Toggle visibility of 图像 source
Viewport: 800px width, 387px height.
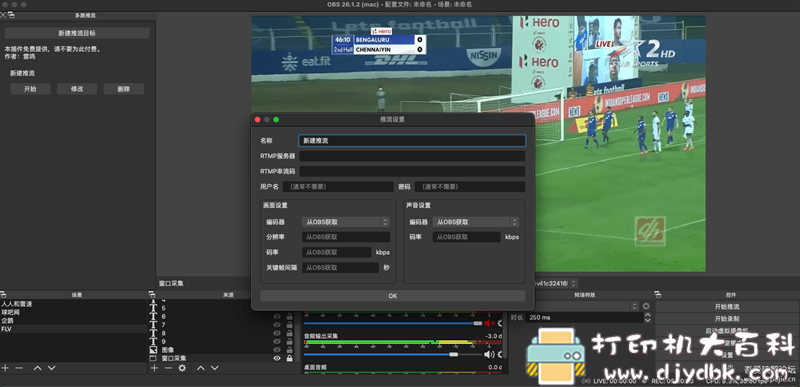coord(277,350)
